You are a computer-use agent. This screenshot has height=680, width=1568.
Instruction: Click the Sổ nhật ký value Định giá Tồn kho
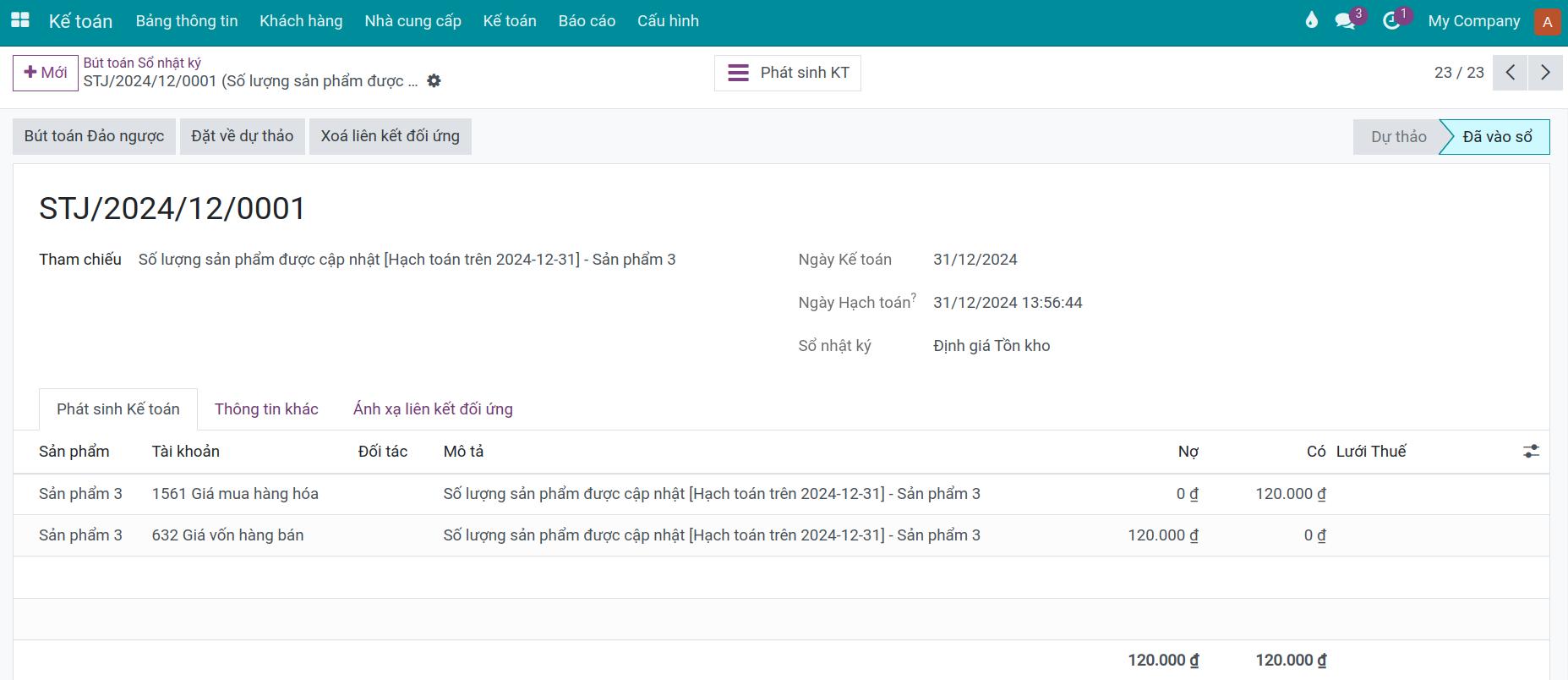992,346
